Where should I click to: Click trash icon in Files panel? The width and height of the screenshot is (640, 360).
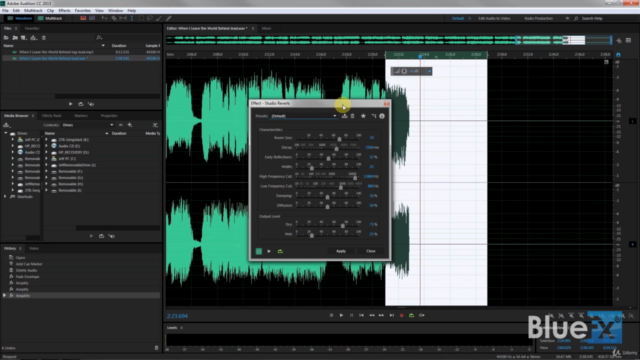tap(44, 38)
